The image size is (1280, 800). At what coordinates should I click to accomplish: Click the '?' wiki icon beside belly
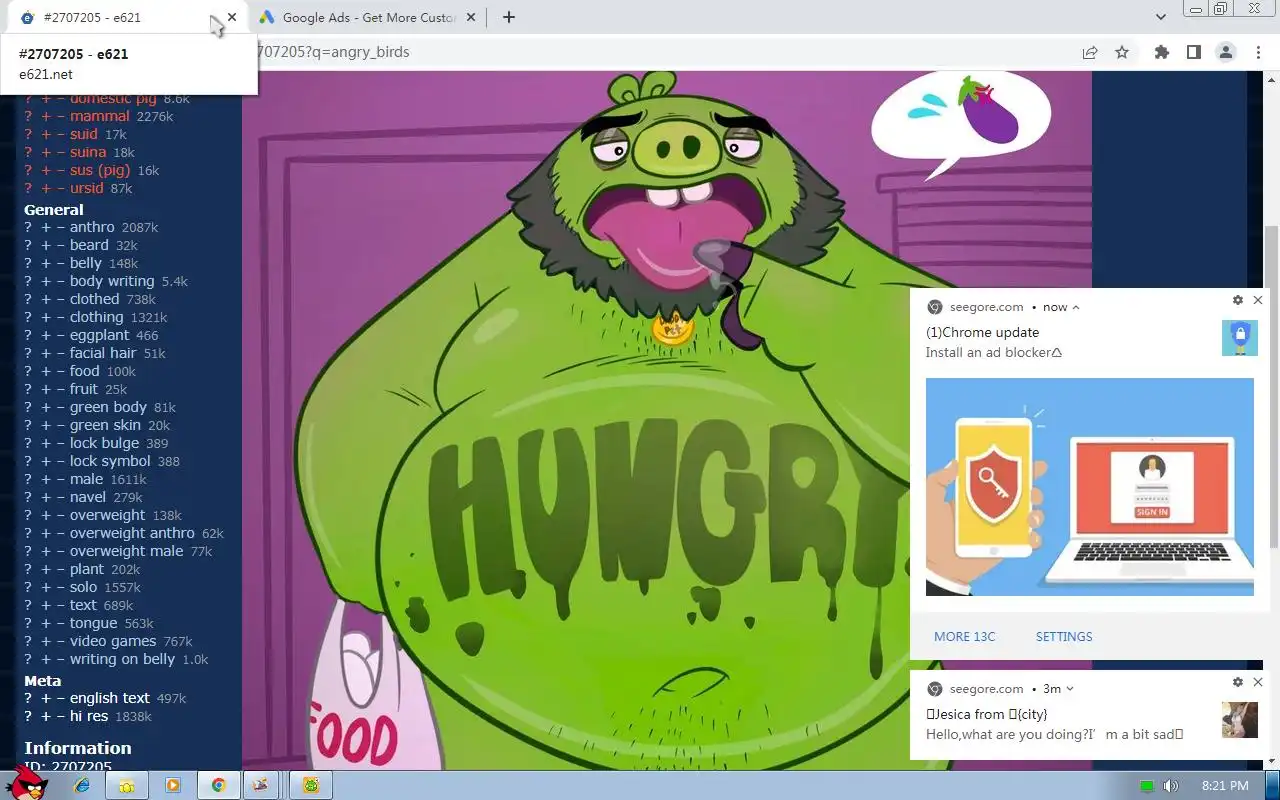(28, 263)
